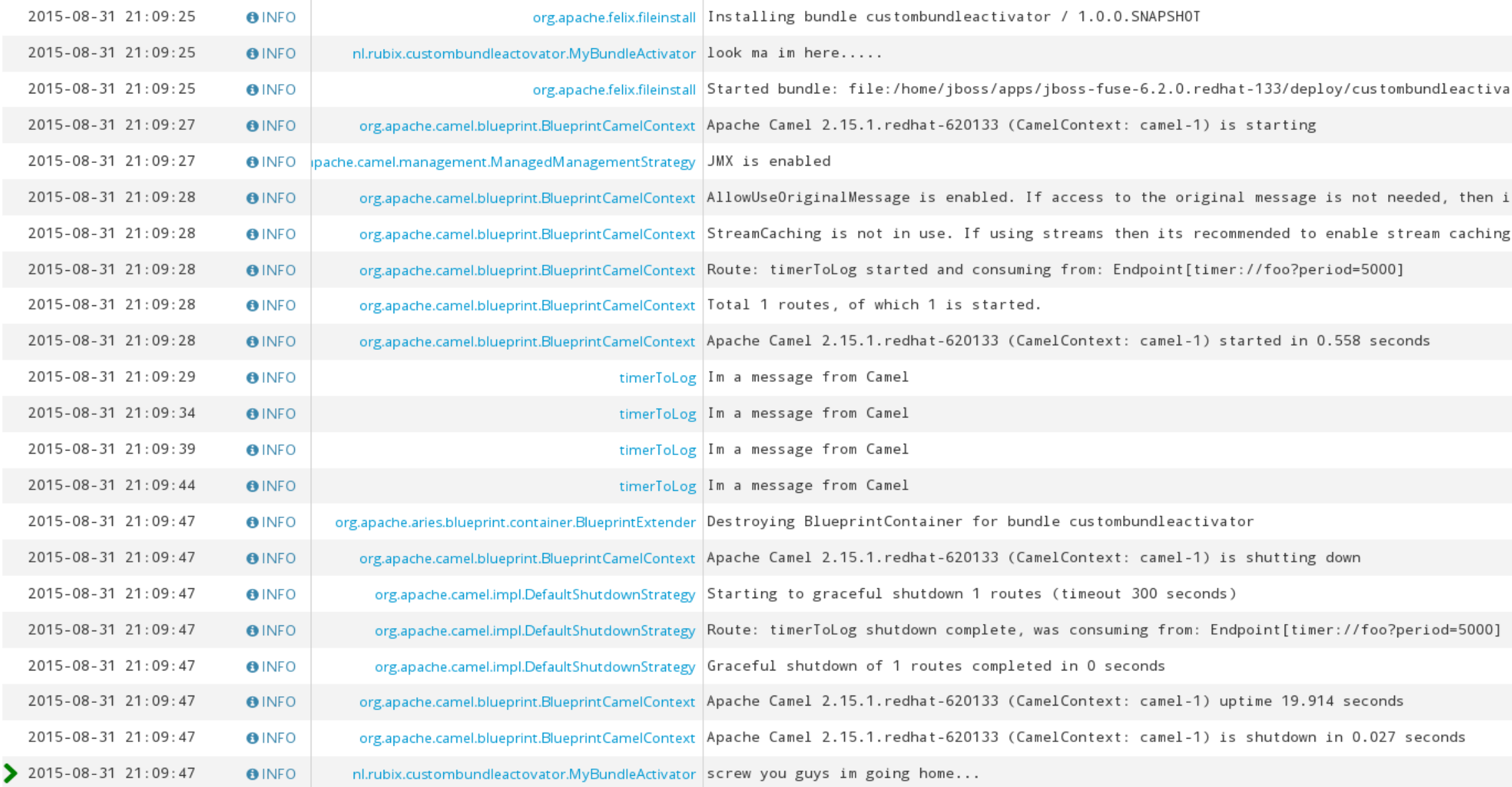This screenshot has width=1512, height=787.
Task: Open DefaultShutdownStrategy link on 'Starting to graceful' row
Action: click(x=535, y=594)
